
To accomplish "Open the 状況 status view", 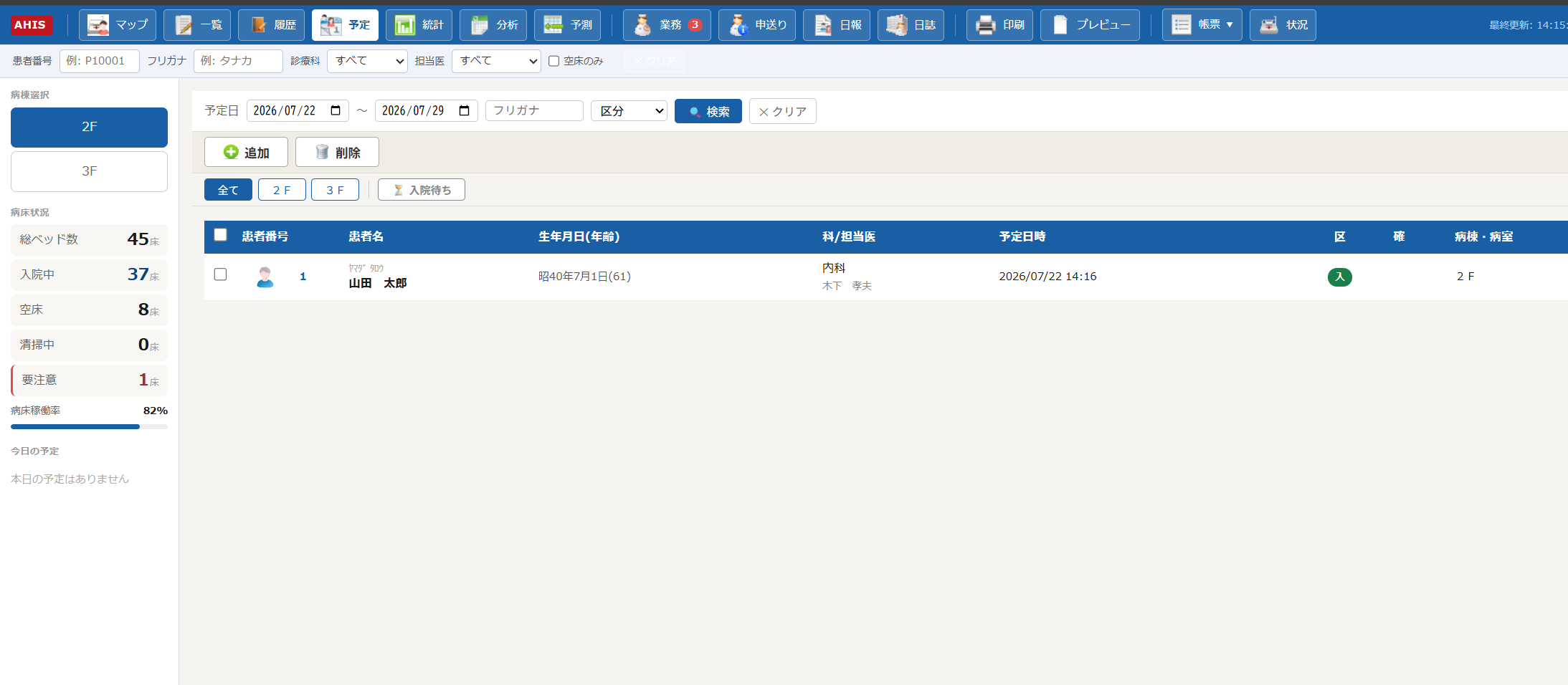I will click(x=1283, y=25).
